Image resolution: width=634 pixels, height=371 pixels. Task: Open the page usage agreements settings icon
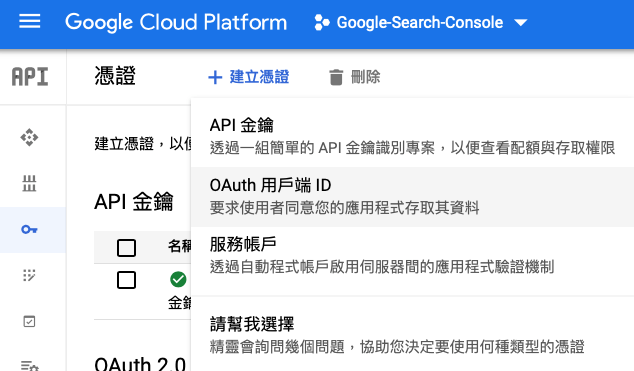[29, 366]
